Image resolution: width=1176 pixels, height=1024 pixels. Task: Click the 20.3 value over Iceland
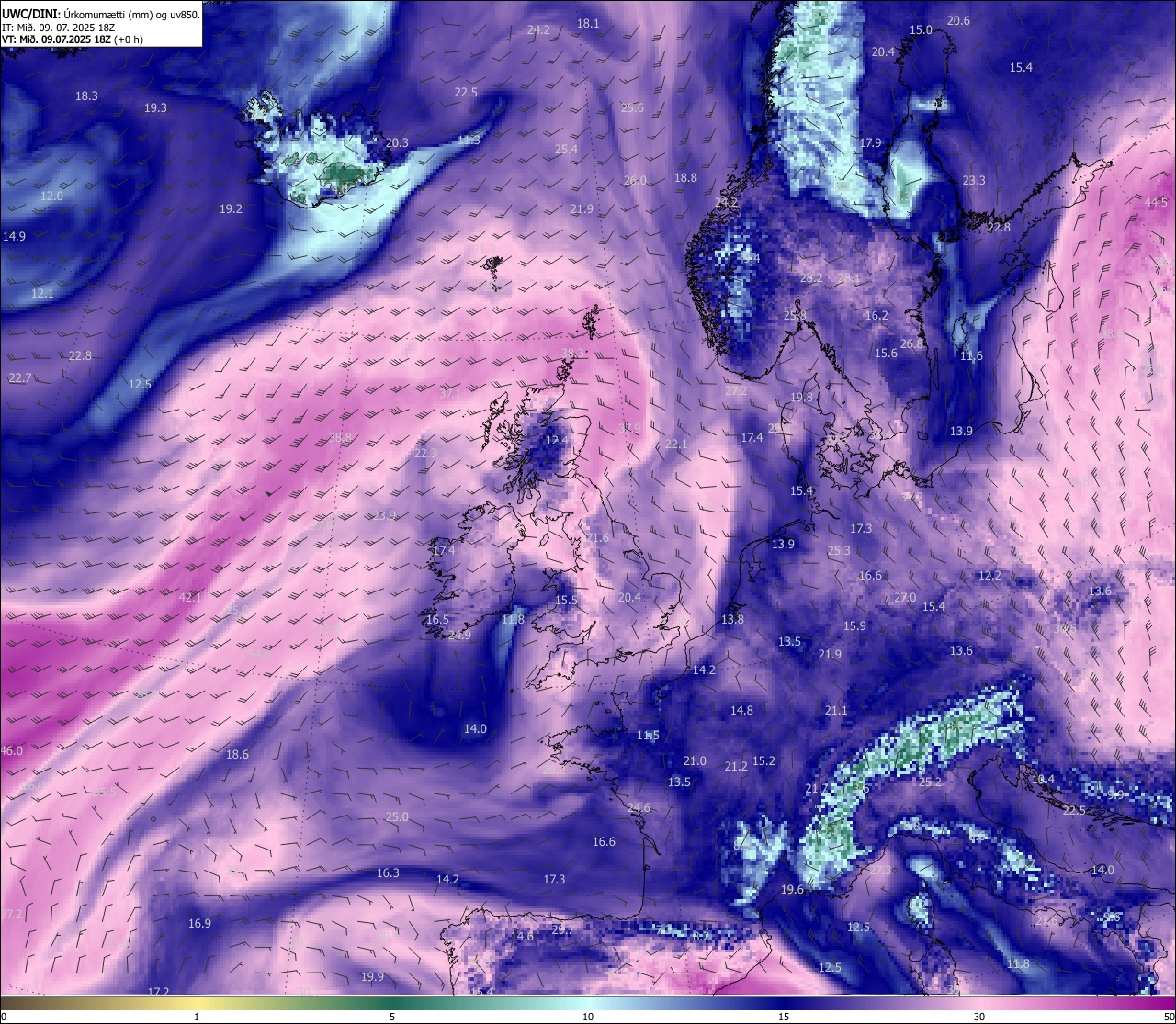coord(397,142)
